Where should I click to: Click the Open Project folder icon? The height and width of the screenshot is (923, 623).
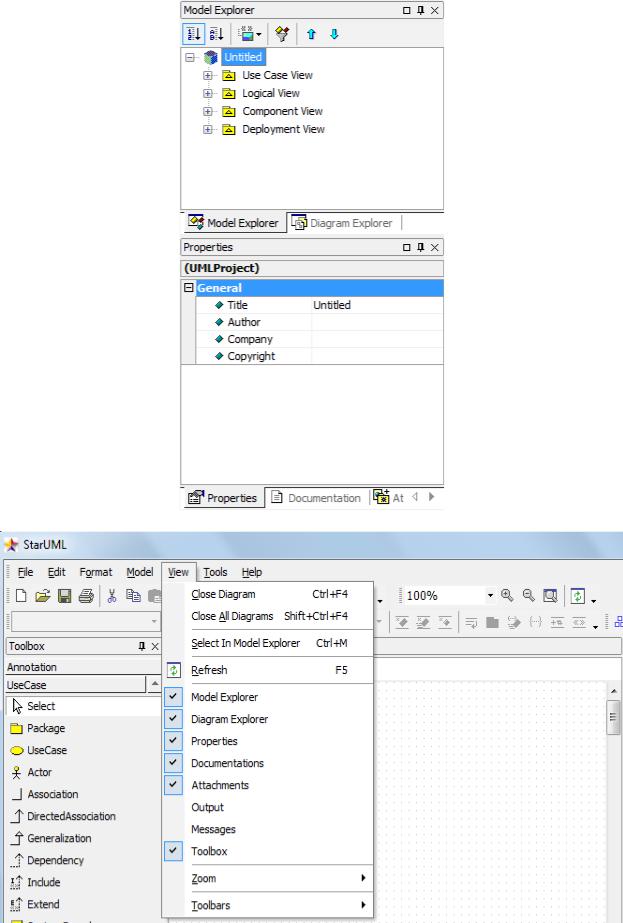[42, 596]
